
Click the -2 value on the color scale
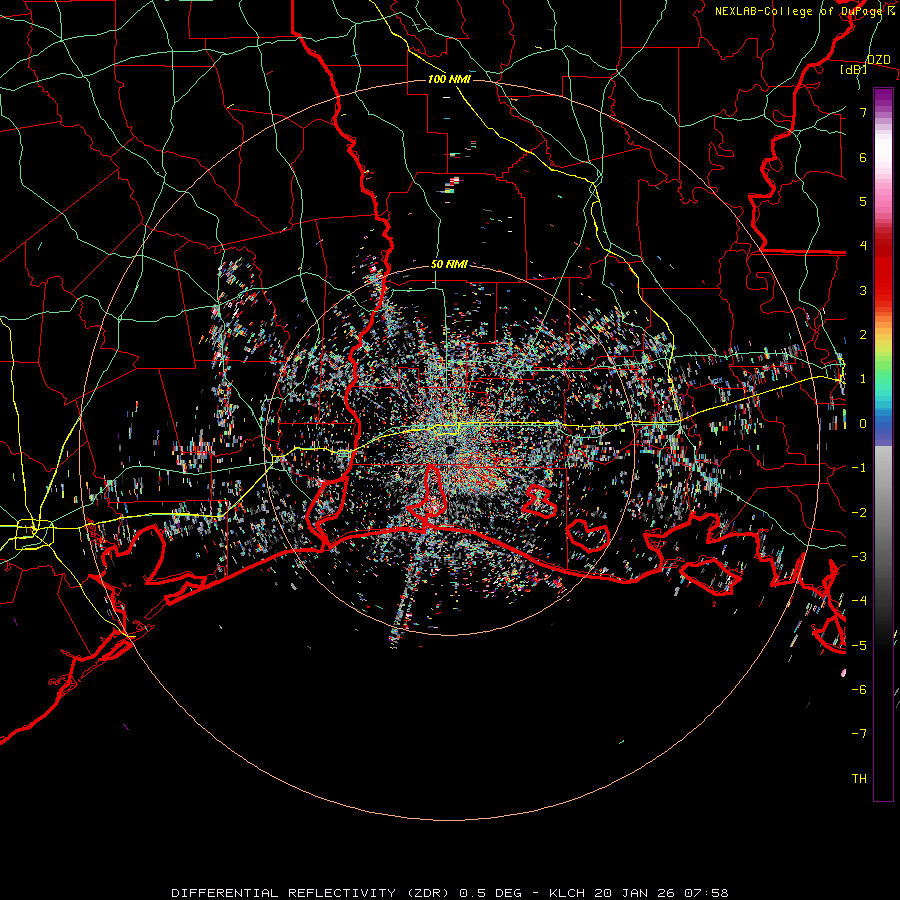(x=859, y=513)
